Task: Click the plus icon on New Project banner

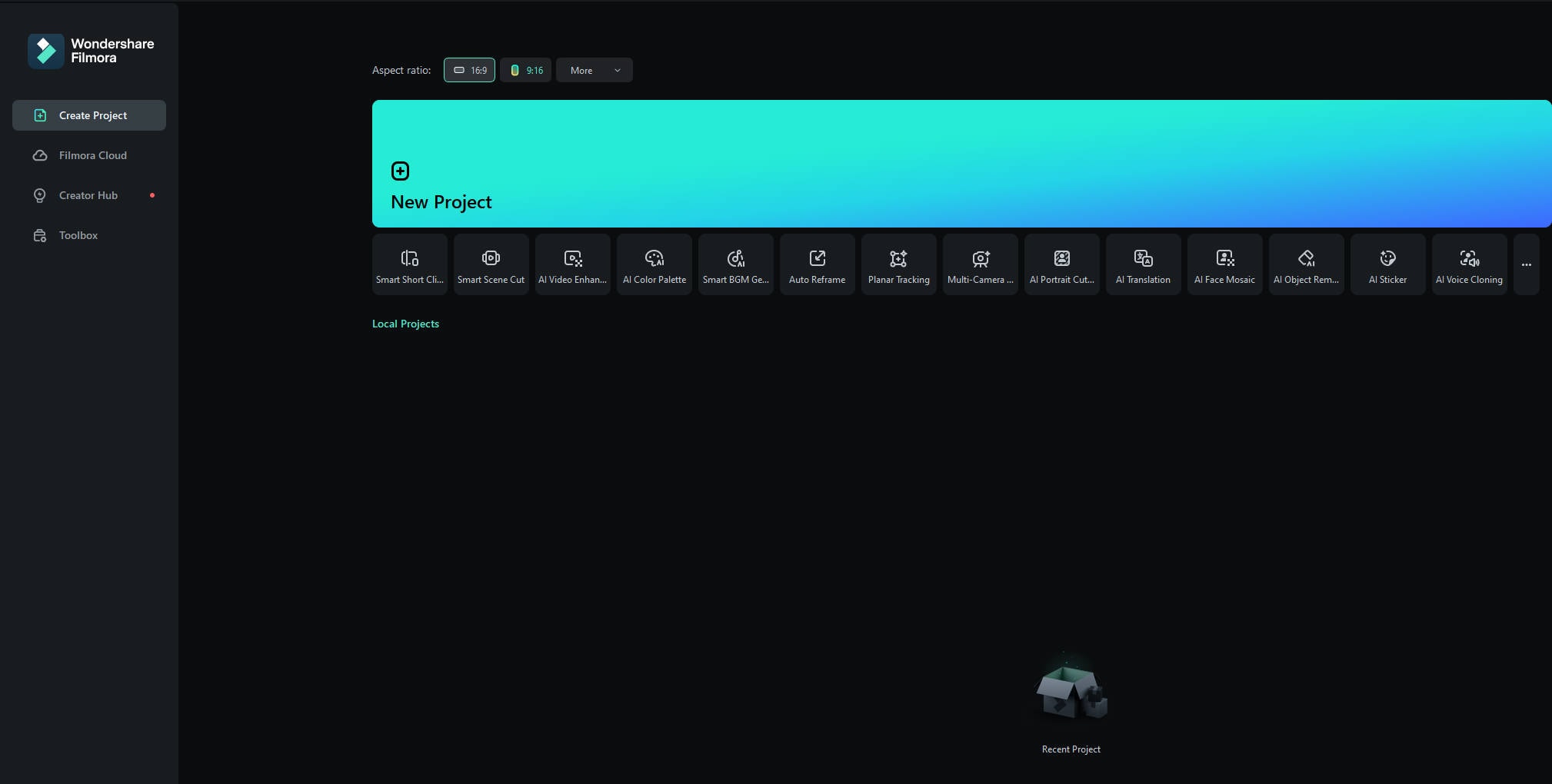Action: click(x=400, y=171)
